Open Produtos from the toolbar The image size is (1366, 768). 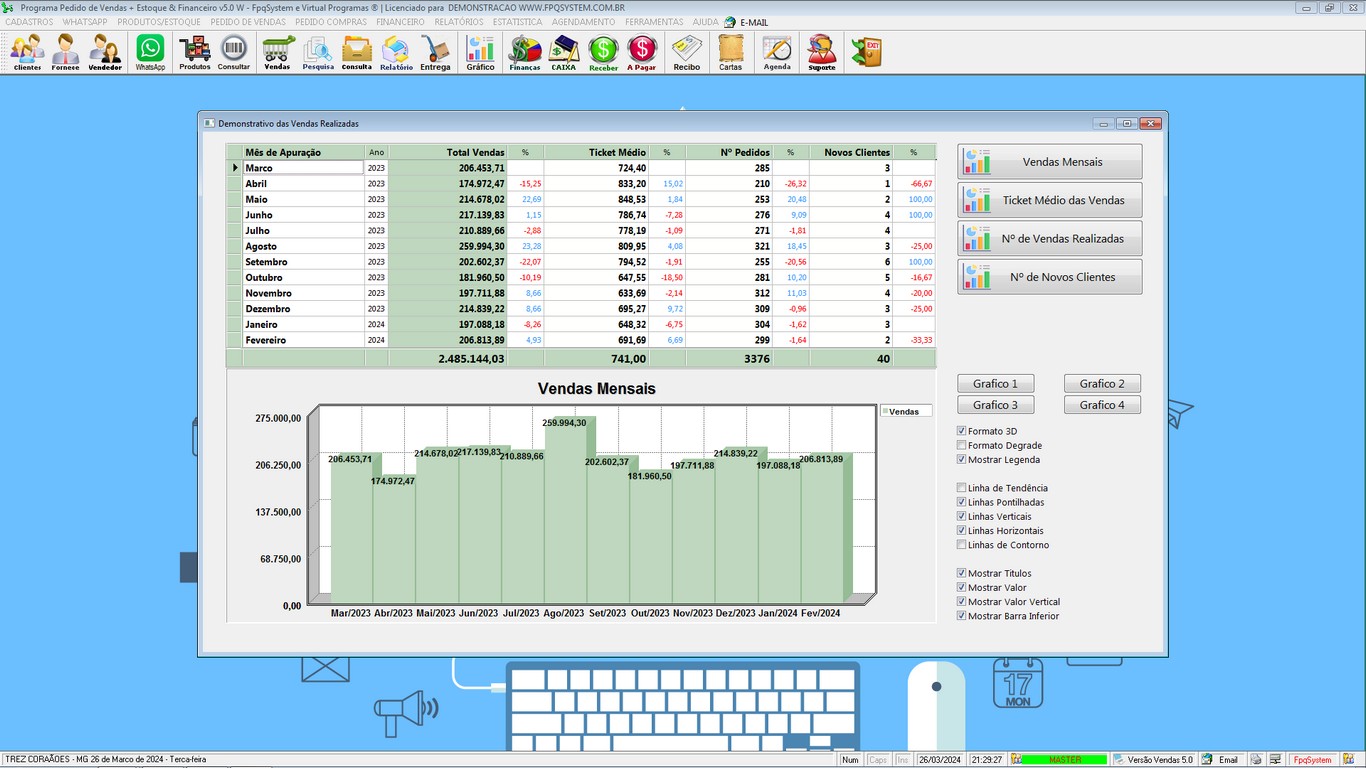click(x=195, y=52)
